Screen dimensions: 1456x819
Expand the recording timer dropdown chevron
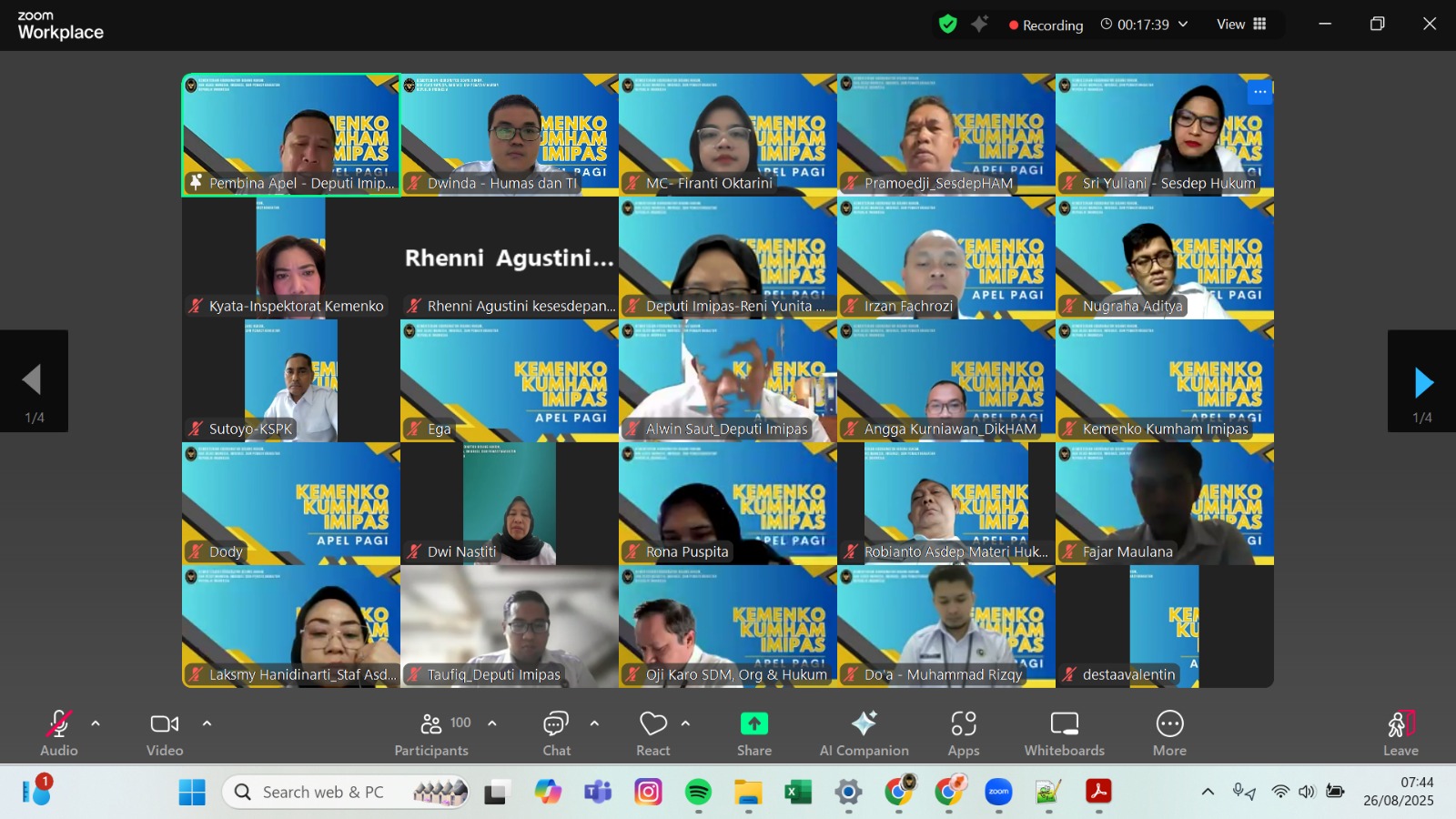point(1183,25)
